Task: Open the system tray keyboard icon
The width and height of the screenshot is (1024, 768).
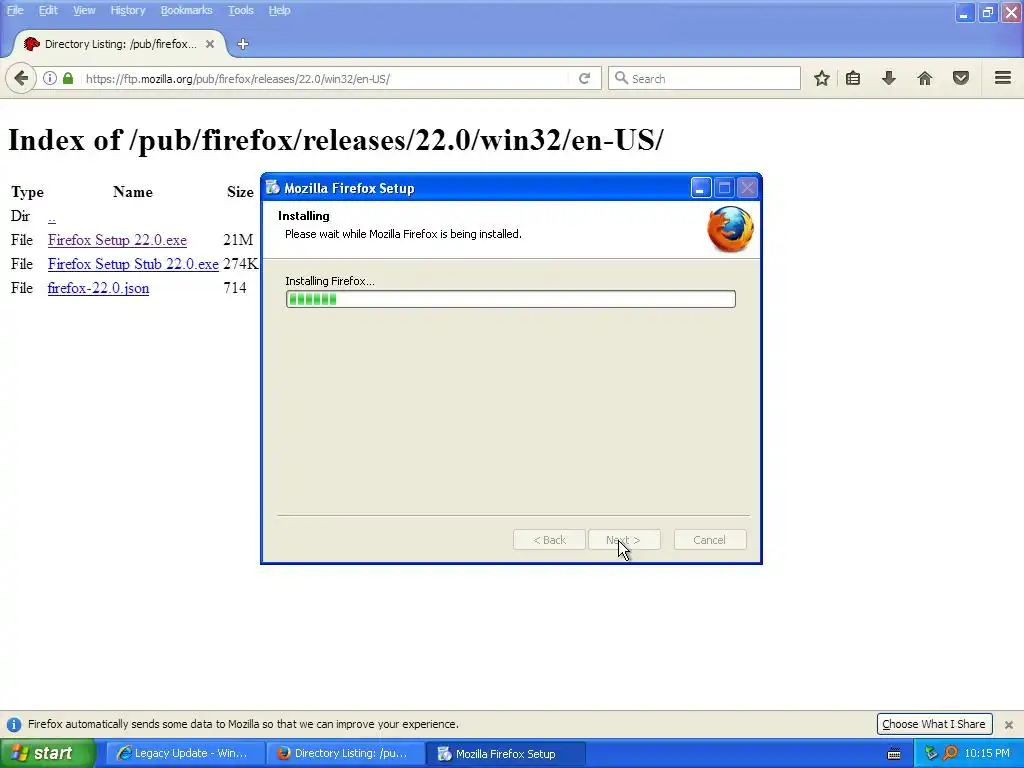Action: tap(894, 754)
